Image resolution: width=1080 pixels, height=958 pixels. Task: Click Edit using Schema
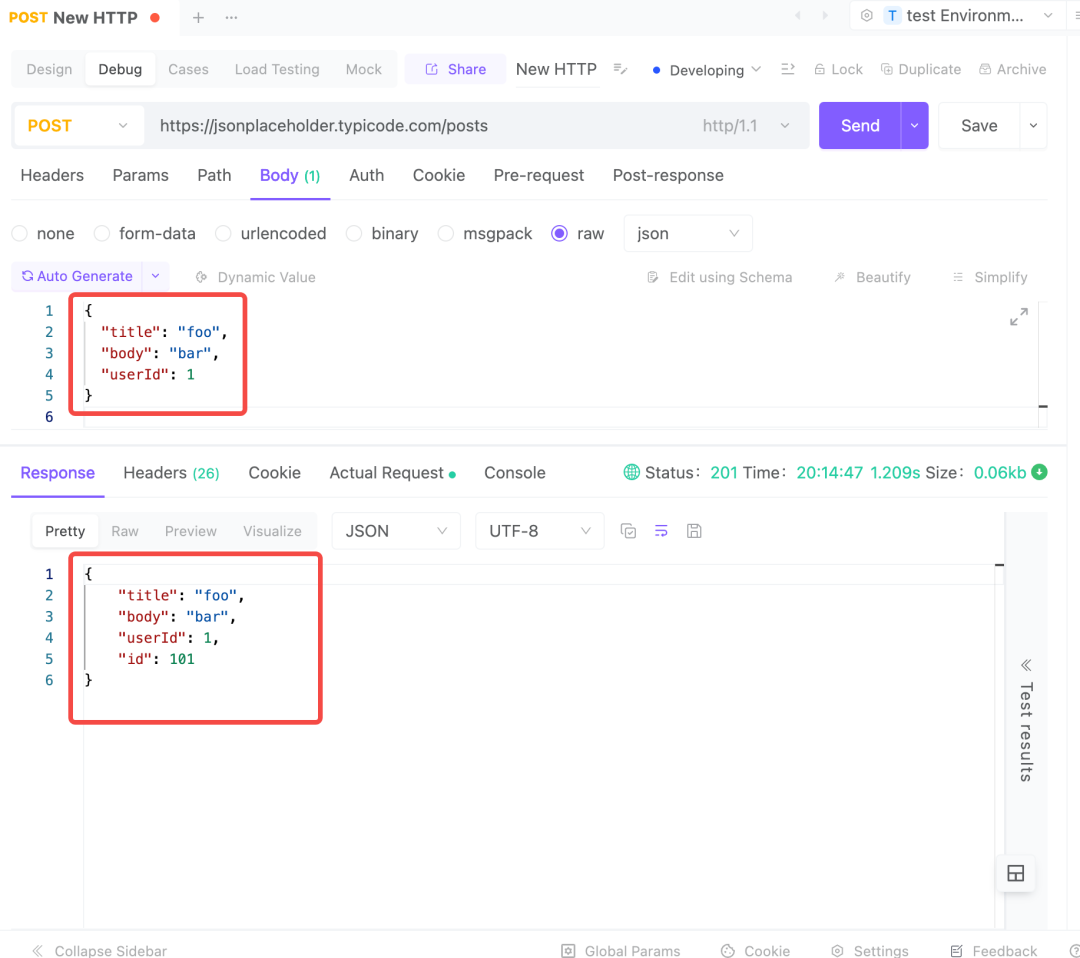[720, 277]
